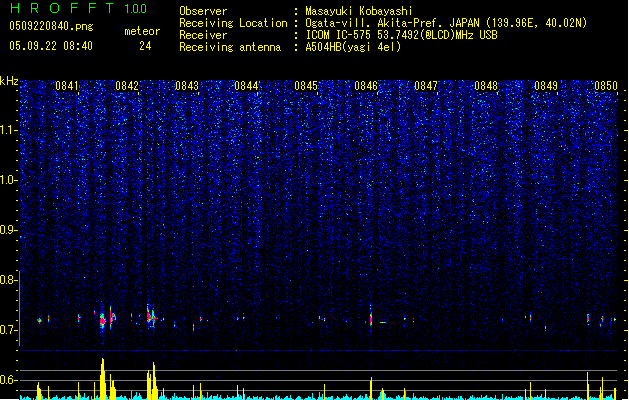Select observer name Masayuki Kobayashi
The image size is (629, 400).
(359, 11)
